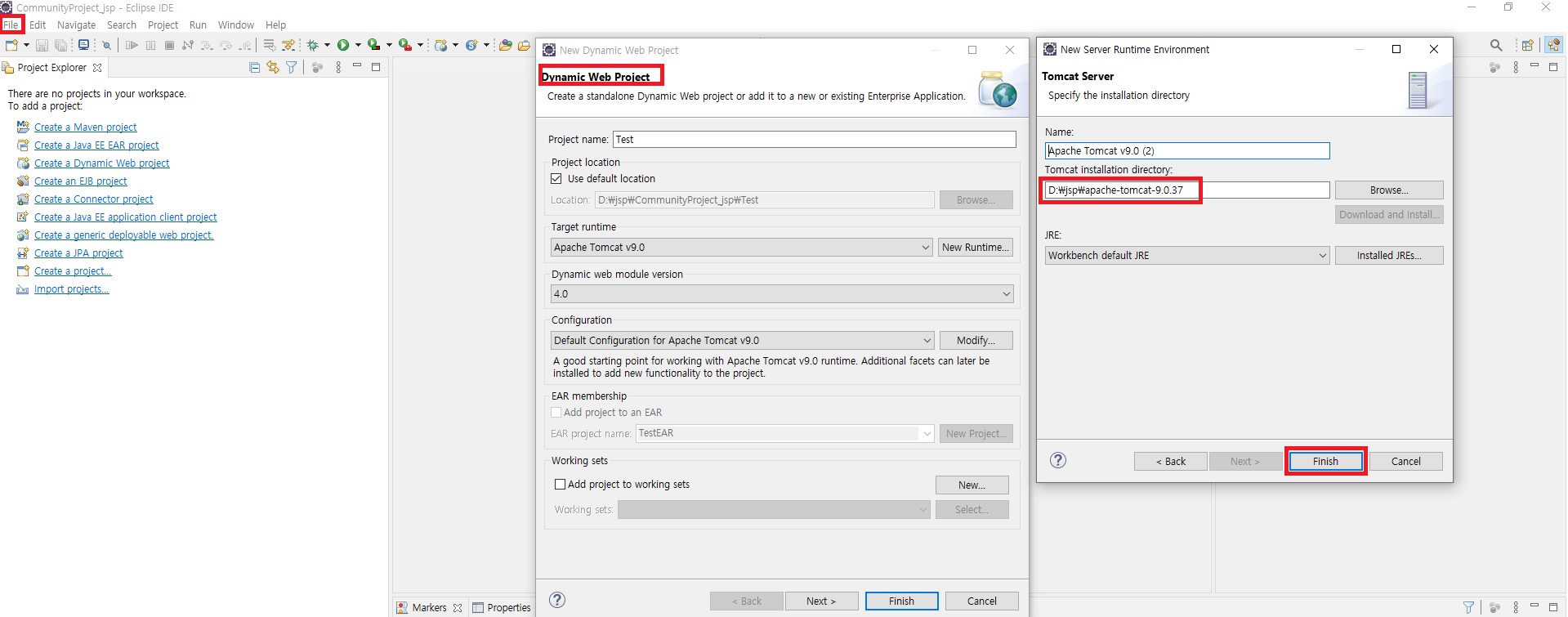Open the File menu
The height and width of the screenshot is (617, 1568).
pos(11,25)
